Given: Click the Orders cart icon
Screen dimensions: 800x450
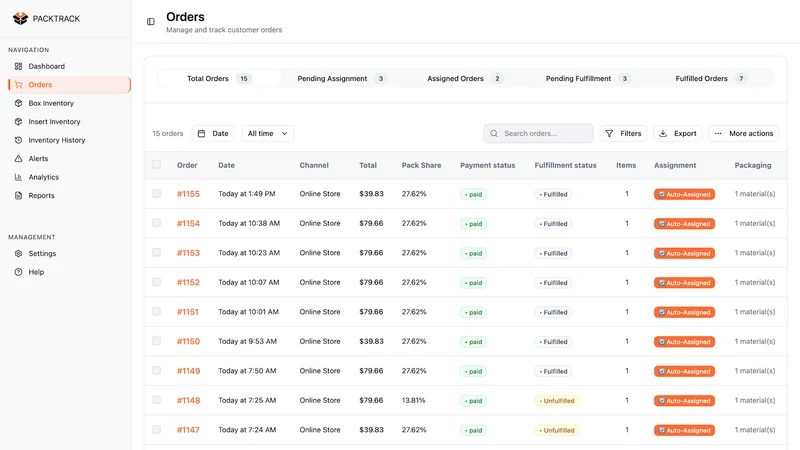Looking at the screenshot, I should click(x=18, y=85).
